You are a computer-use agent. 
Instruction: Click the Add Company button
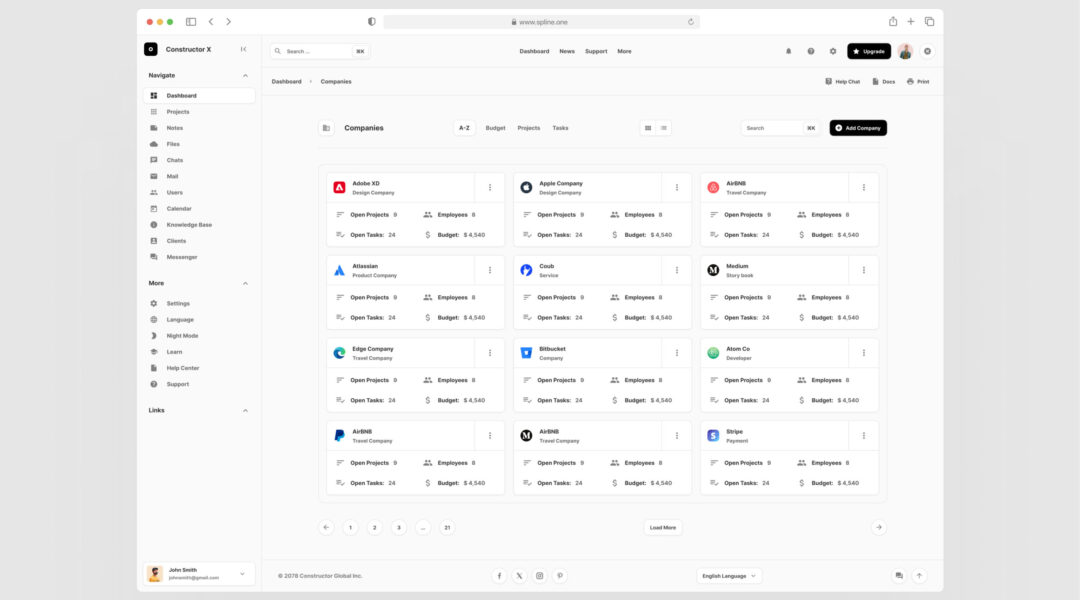point(858,128)
